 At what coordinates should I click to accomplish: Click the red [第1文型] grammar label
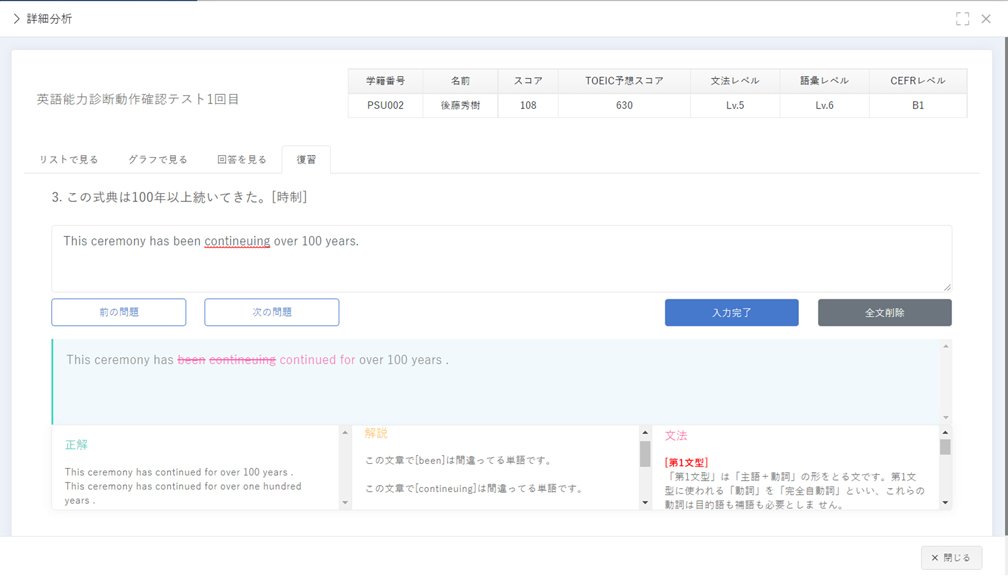687,462
